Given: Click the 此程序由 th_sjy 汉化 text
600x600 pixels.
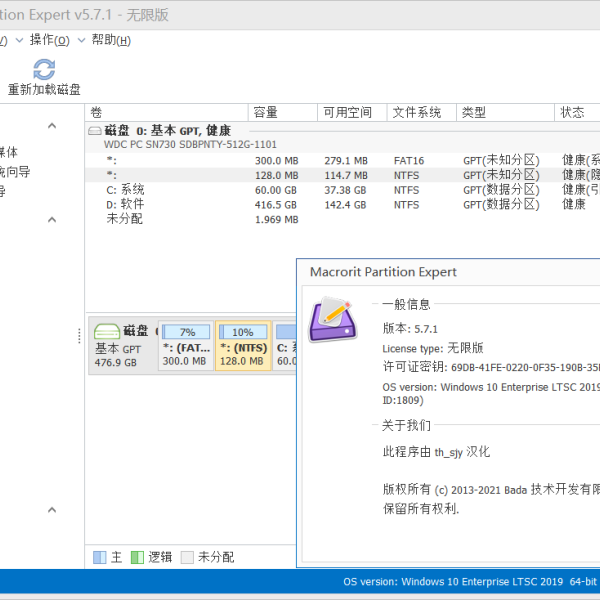Looking at the screenshot, I should pyautogui.click(x=436, y=452).
